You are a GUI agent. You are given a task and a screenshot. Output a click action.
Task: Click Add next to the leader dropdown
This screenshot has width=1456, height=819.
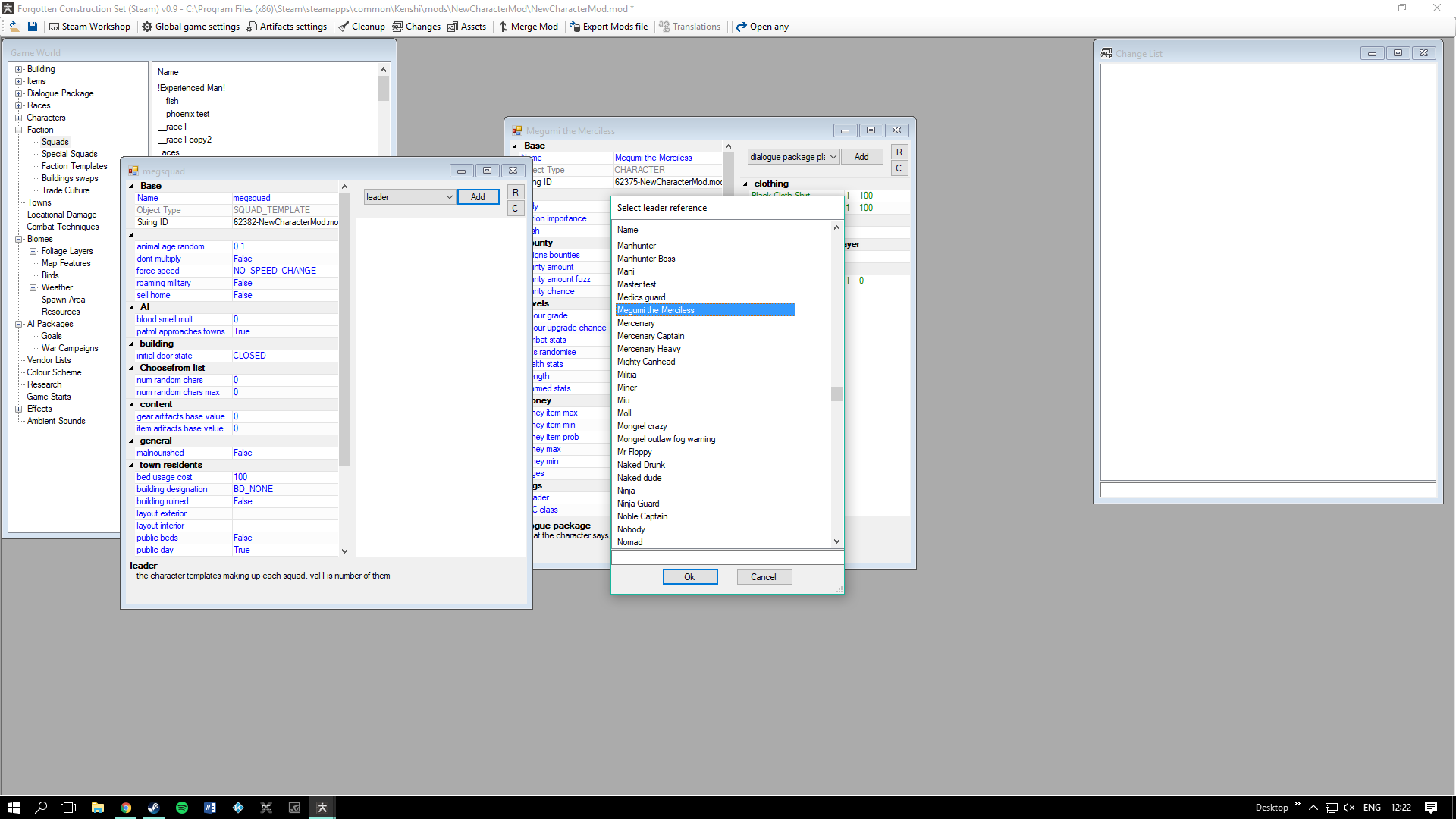(x=478, y=197)
